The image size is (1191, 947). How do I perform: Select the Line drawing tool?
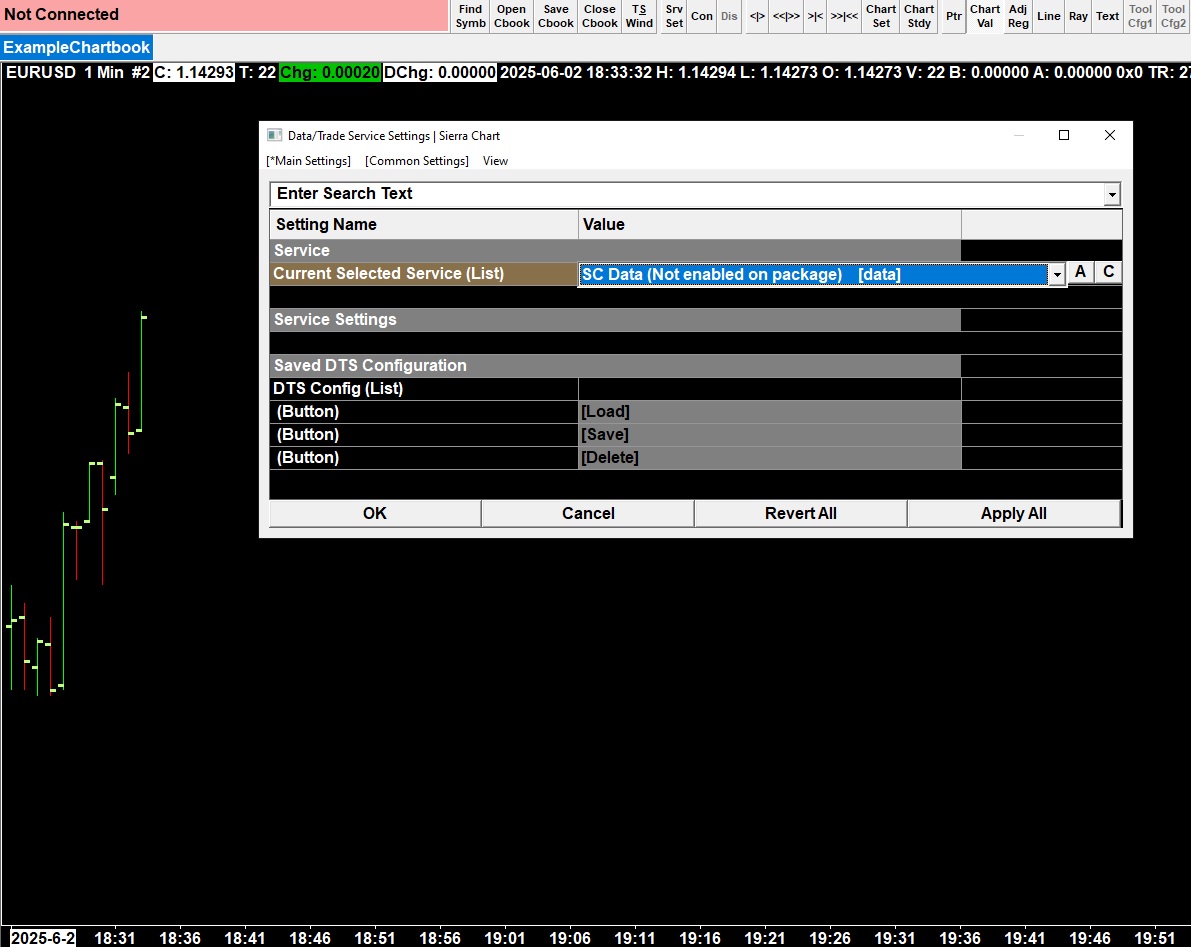[1048, 16]
